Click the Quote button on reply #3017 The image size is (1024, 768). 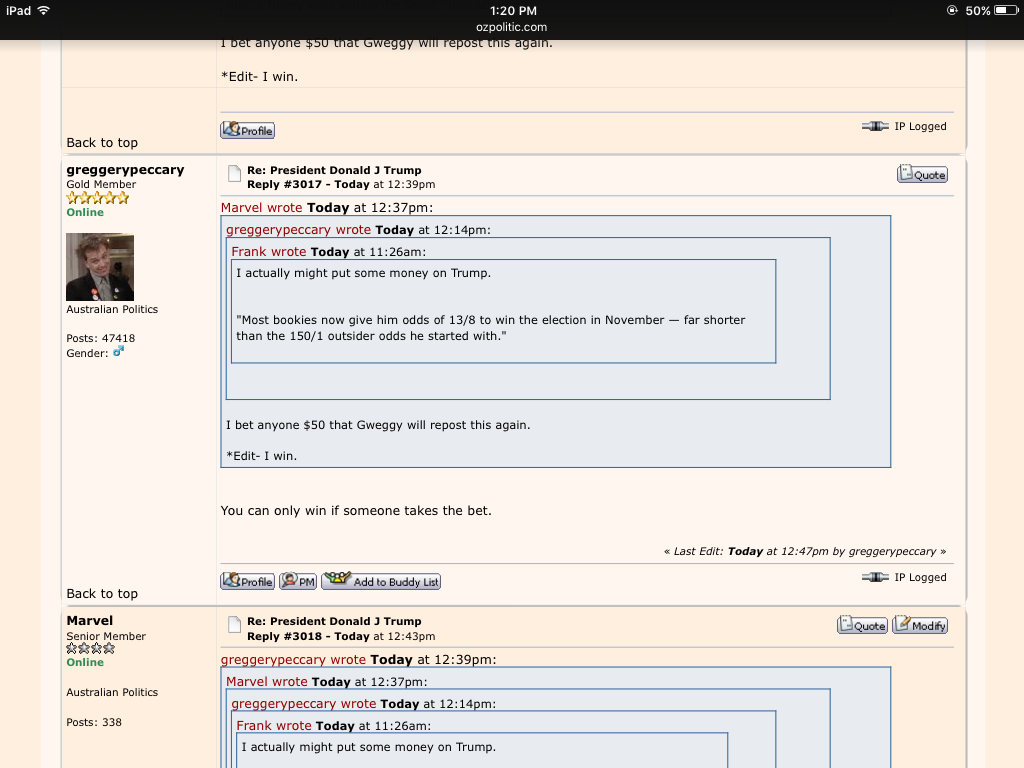[x=922, y=175]
